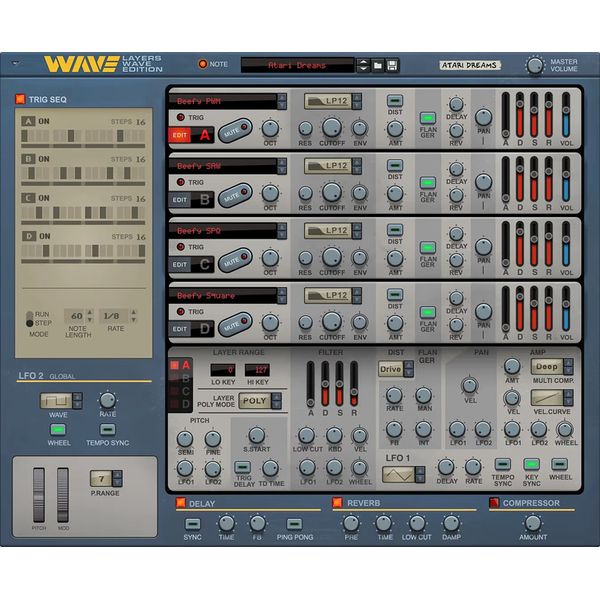Click layer B OCT knob

270,193
